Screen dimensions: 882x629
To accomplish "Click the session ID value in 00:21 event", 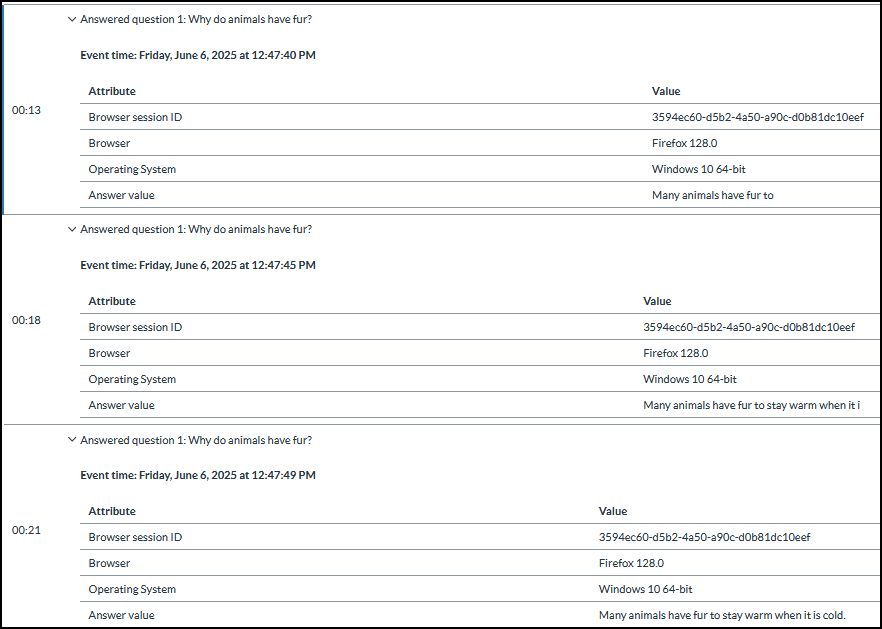I will [x=704, y=537].
